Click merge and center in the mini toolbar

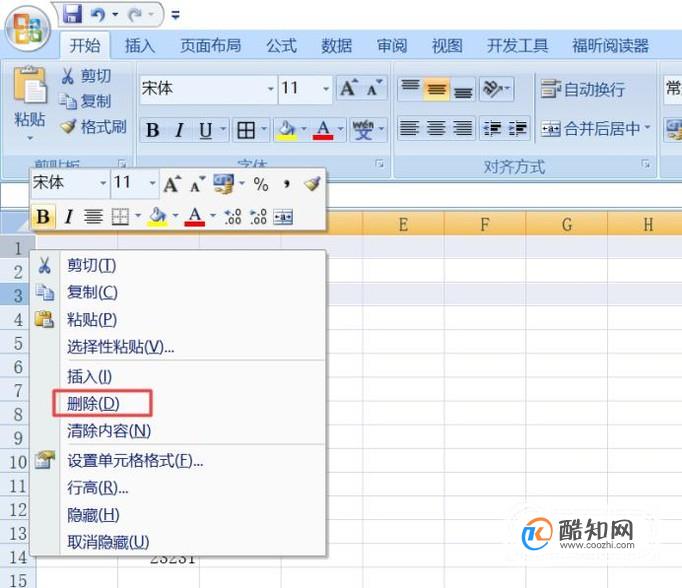tap(283, 217)
